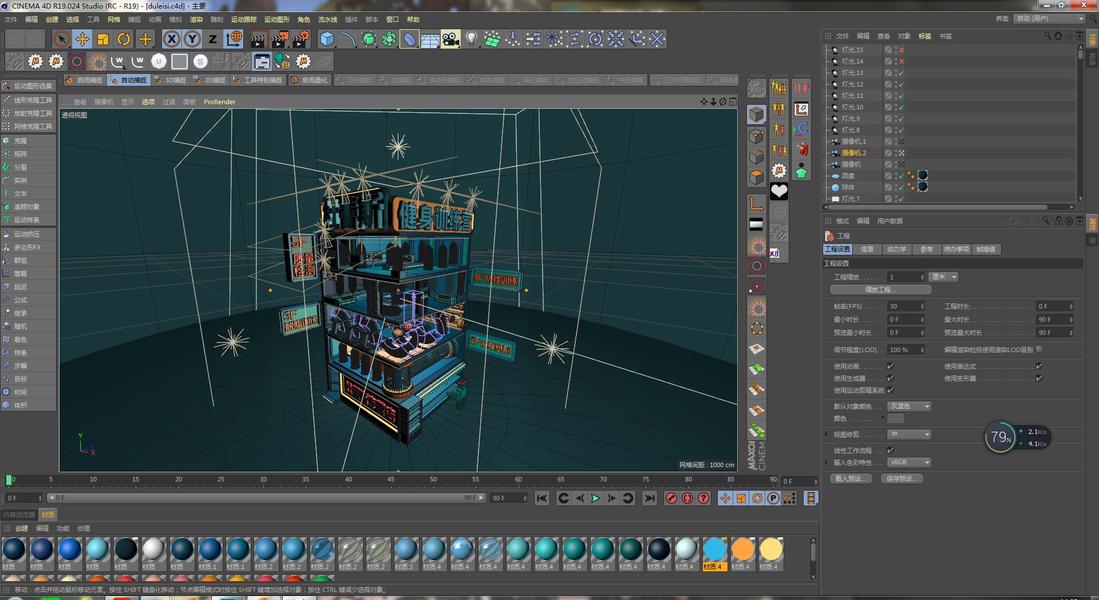This screenshot has width=1099, height=600.
Task: Jump to timeline start
Action: tap(541, 498)
